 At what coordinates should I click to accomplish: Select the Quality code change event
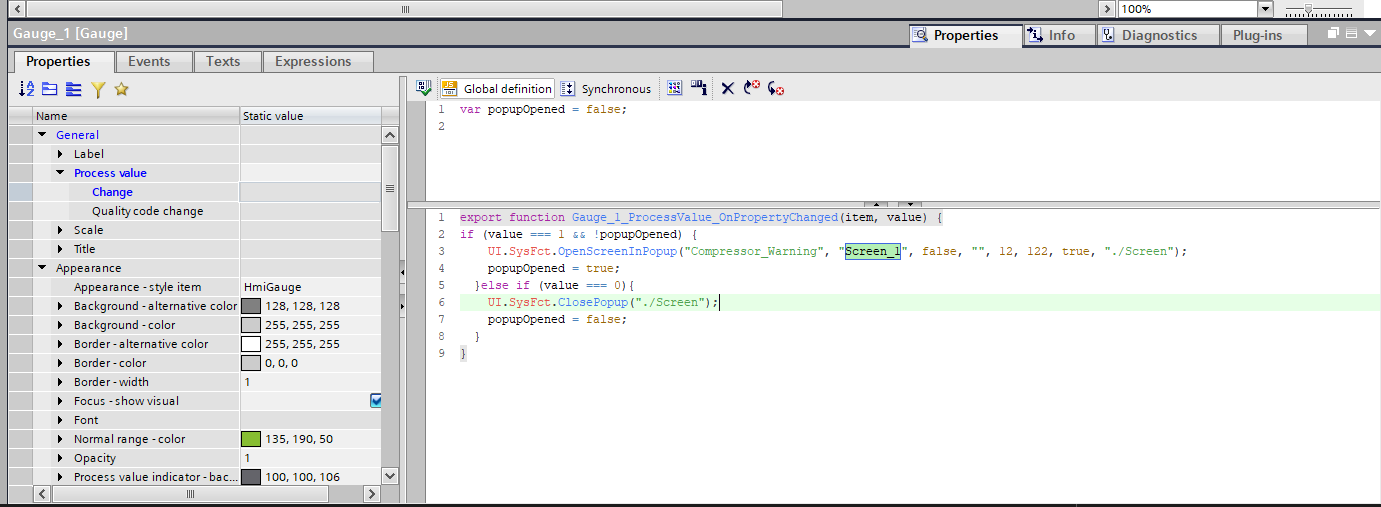click(x=147, y=211)
